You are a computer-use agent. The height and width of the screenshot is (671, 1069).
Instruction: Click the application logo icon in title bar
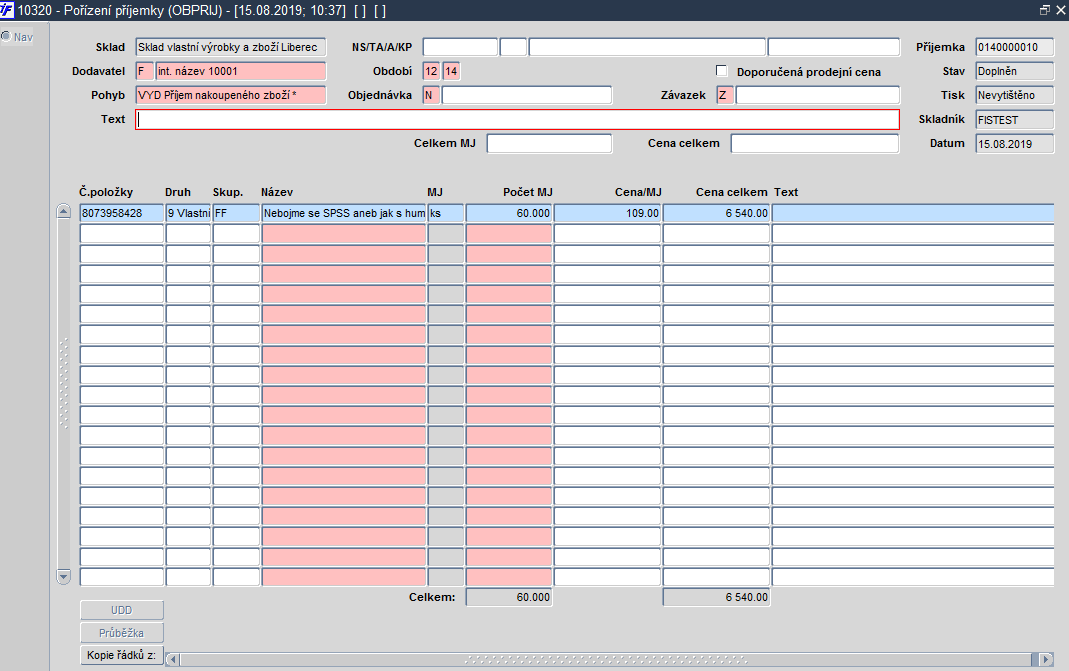point(6,10)
